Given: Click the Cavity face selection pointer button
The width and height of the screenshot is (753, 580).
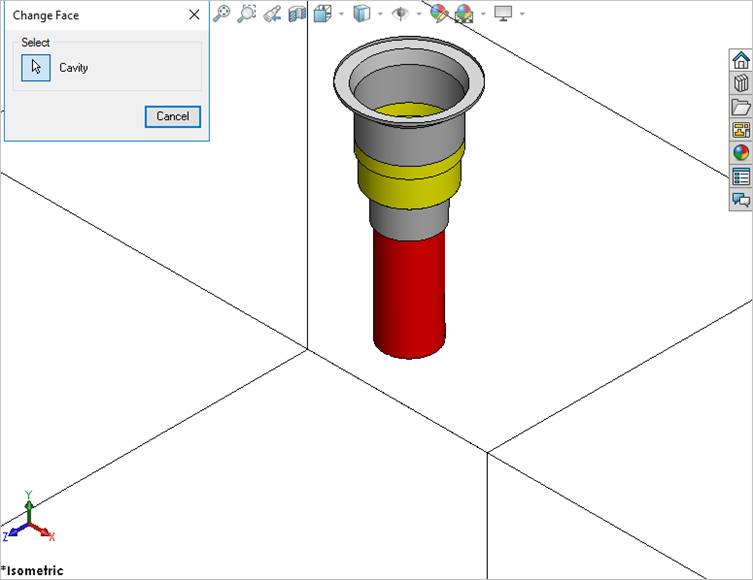Looking at the screenshot, I should coord(36,68).
